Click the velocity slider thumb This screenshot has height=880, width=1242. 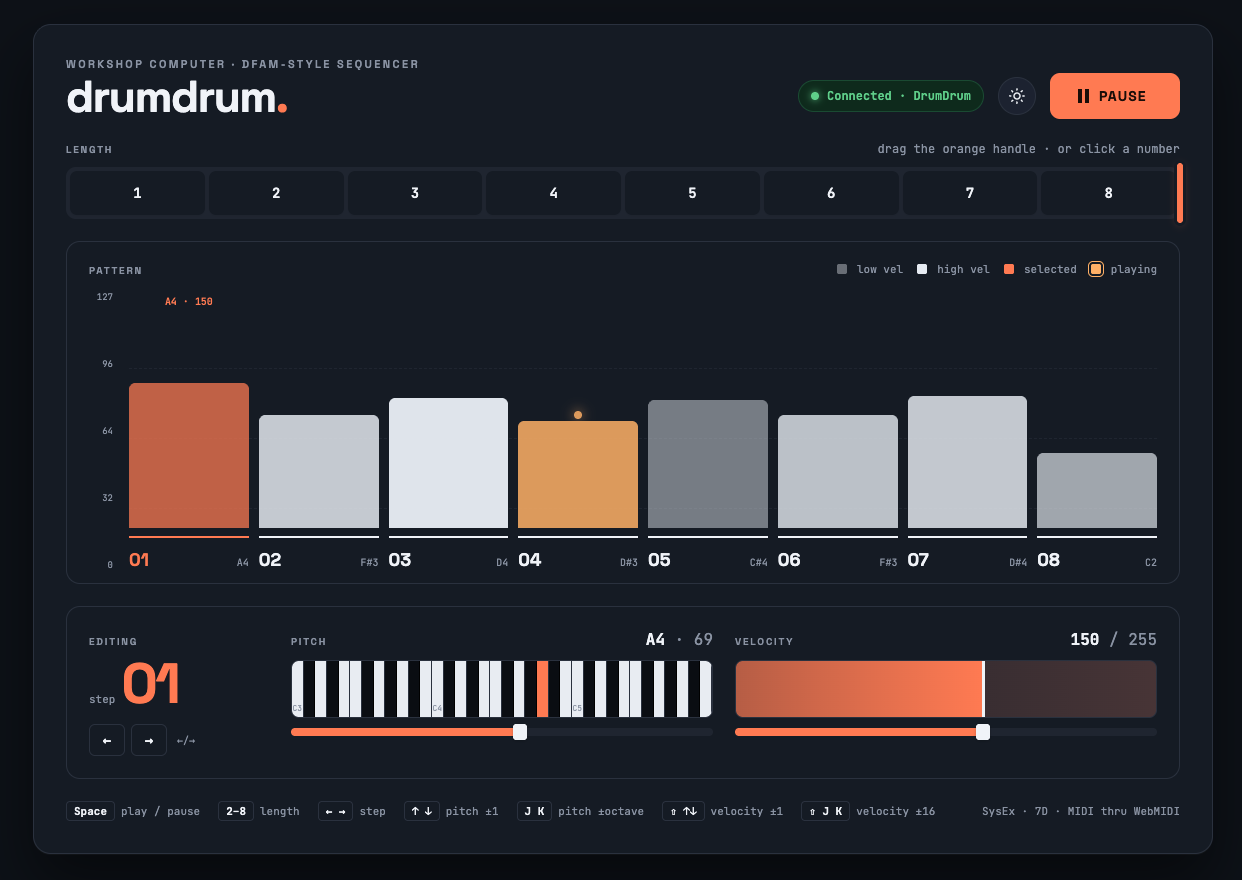coord(983,732)
